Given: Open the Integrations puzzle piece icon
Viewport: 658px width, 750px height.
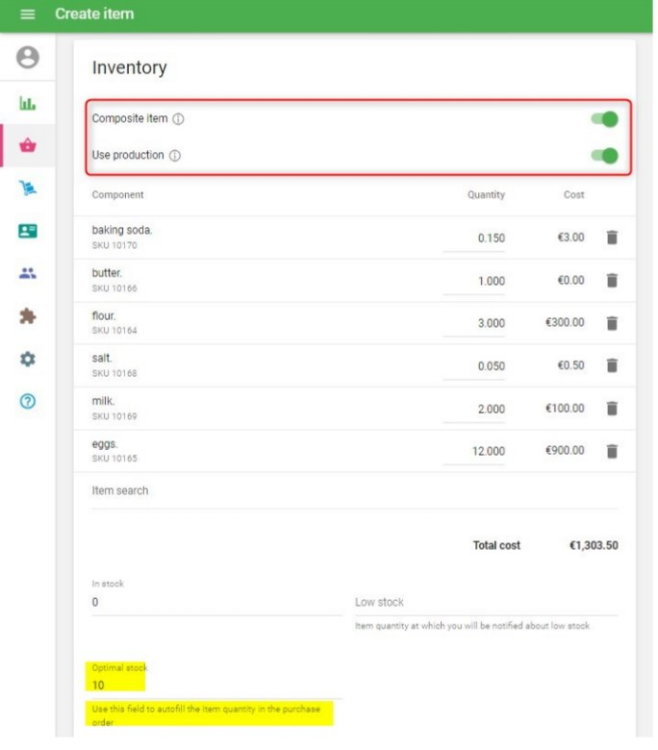Looking at the screenshot, I should [x=27, y=316].
